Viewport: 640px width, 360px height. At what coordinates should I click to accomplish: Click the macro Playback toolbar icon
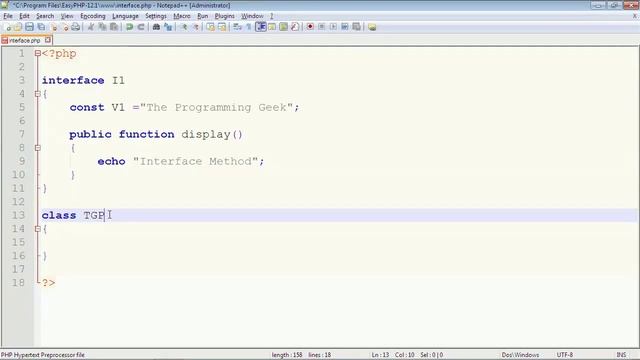(333, 27)
